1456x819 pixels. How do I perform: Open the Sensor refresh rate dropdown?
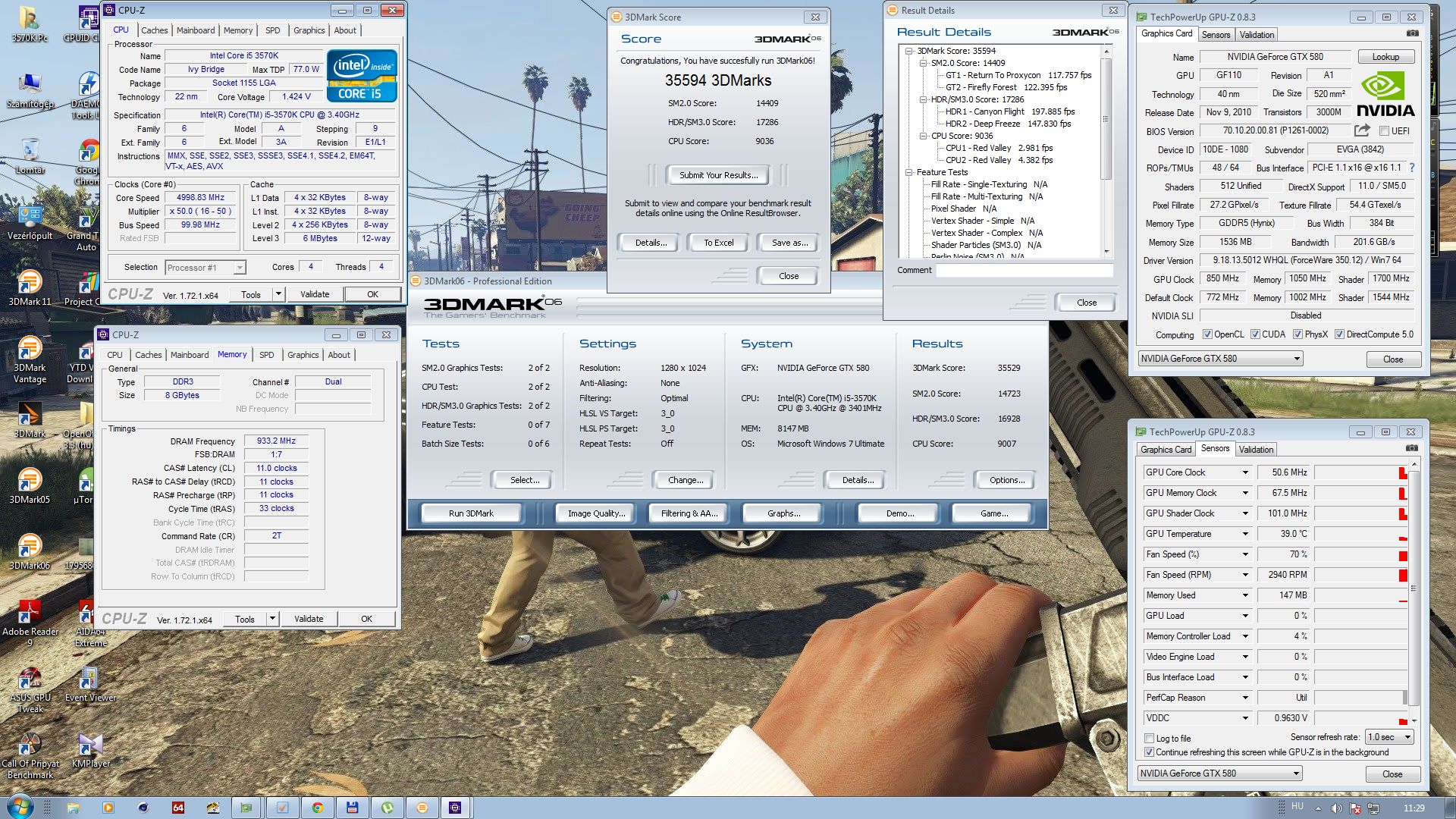click(x=1389, y=737)
